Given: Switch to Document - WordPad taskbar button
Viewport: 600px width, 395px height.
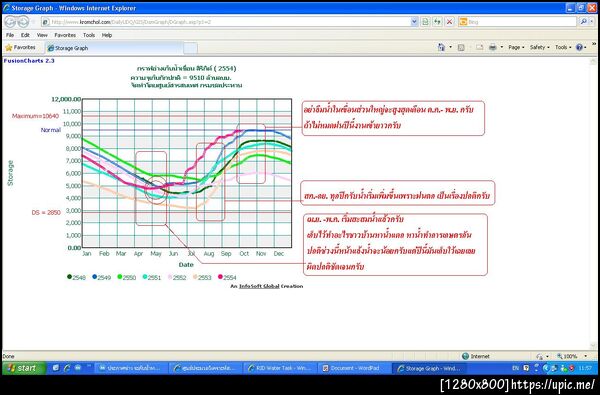Looking at the screenshot, I should (354, 368).
